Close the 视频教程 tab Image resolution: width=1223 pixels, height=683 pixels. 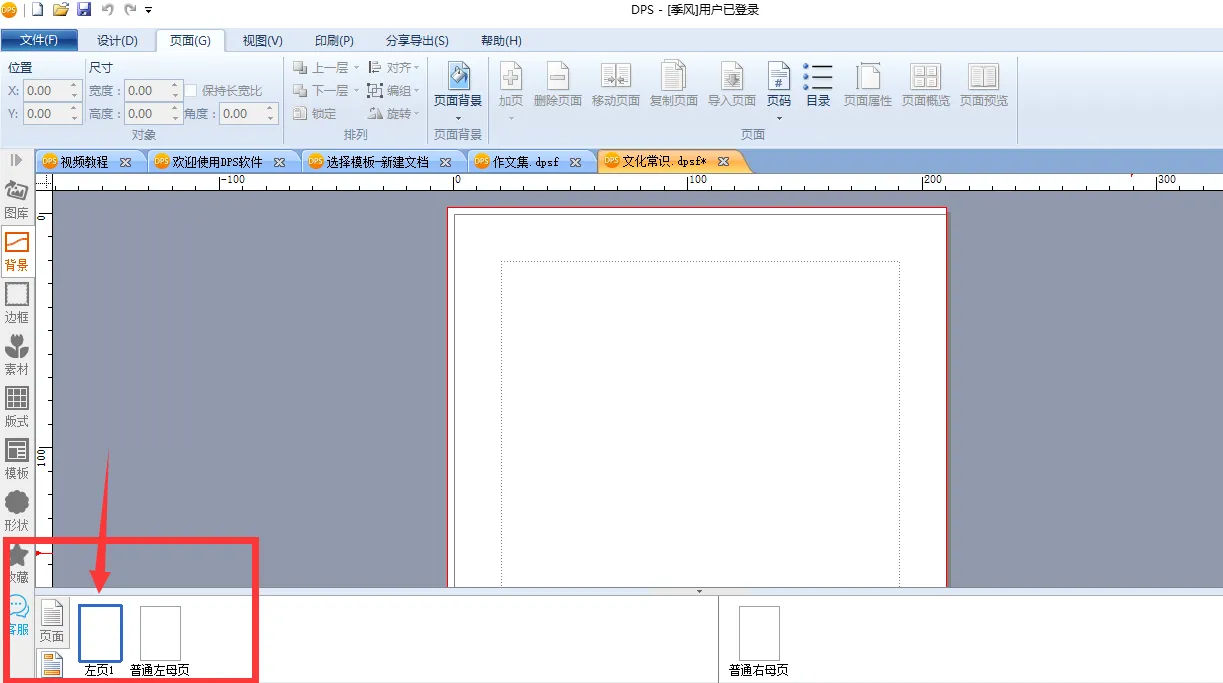click(x=126, y=162)
